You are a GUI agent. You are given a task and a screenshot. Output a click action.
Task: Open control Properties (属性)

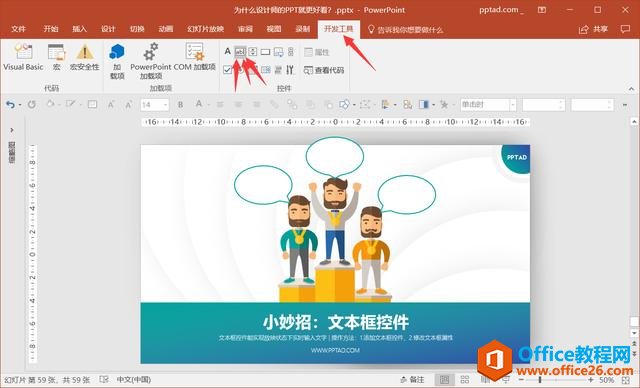[x=317, y=52]
